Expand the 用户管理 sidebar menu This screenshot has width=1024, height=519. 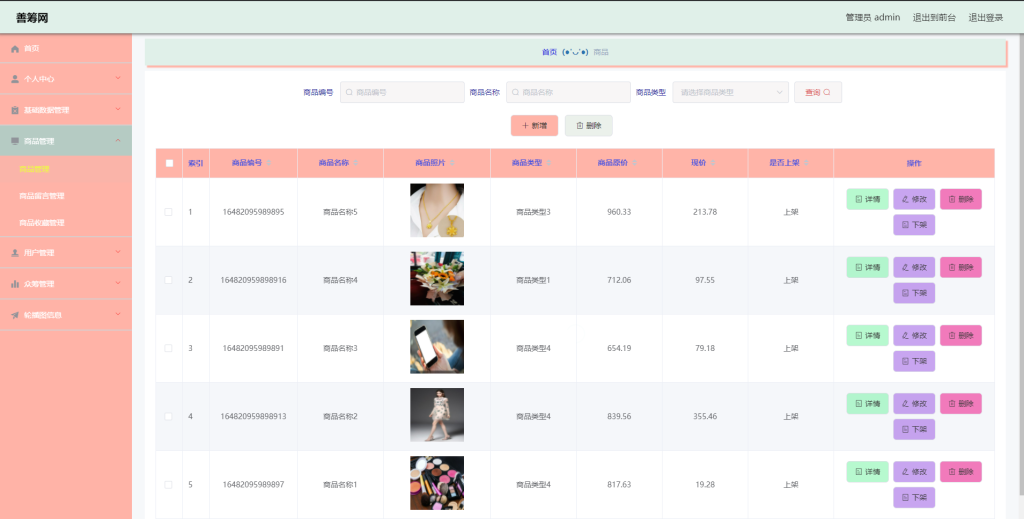(x=66, y=253)
